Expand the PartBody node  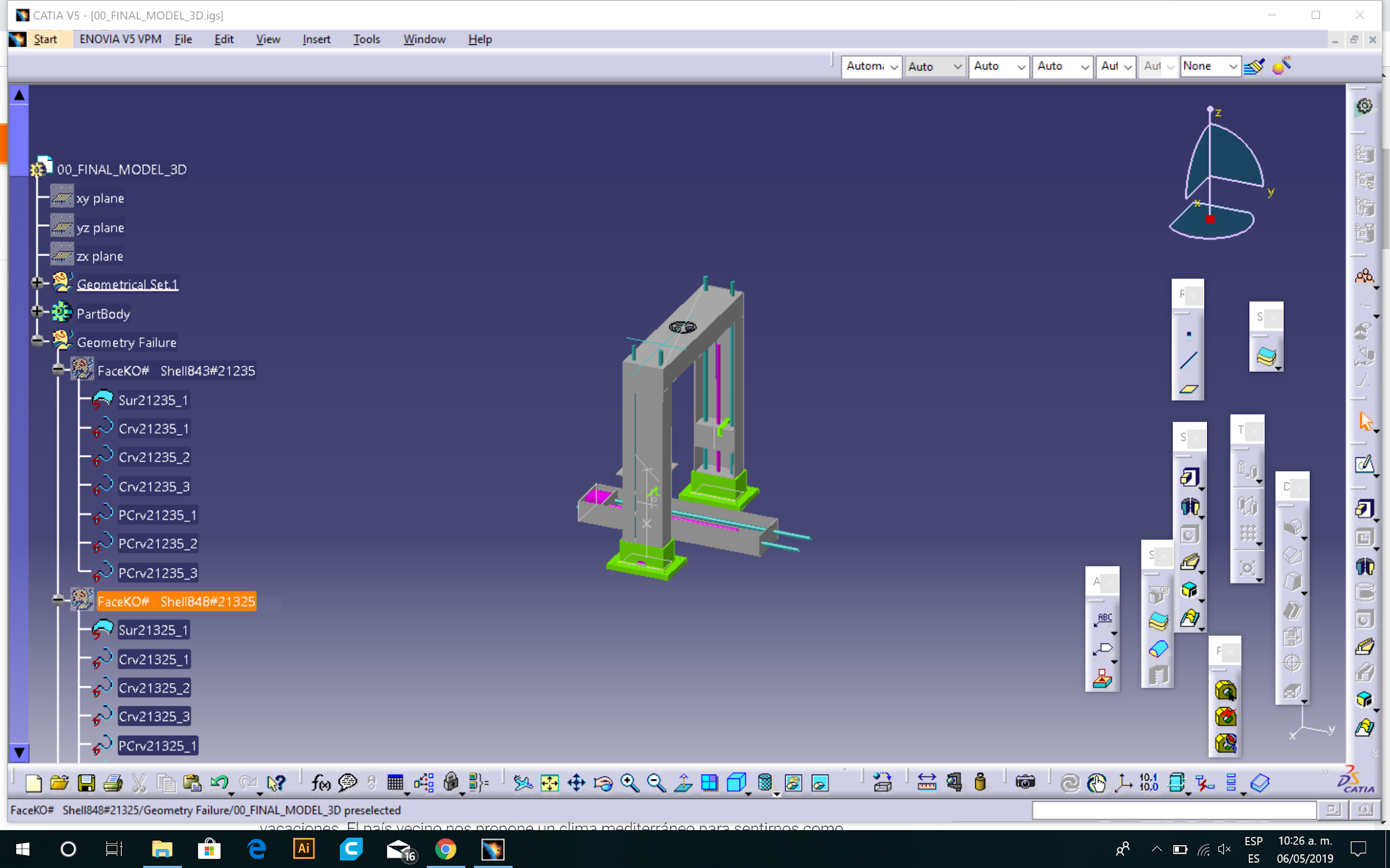(x=37, y=312)
